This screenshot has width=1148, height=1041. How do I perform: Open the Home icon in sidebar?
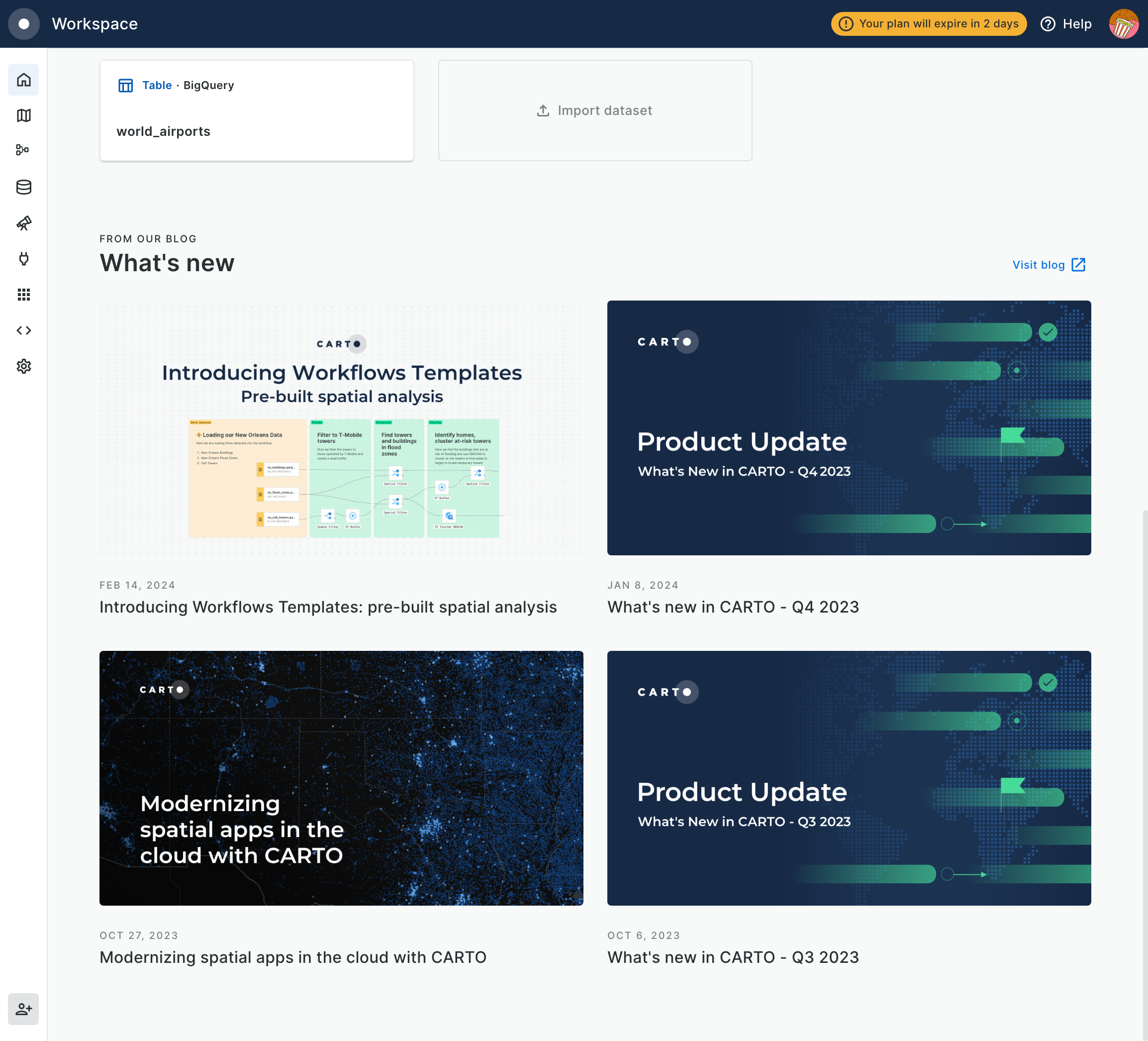point(23,80)
